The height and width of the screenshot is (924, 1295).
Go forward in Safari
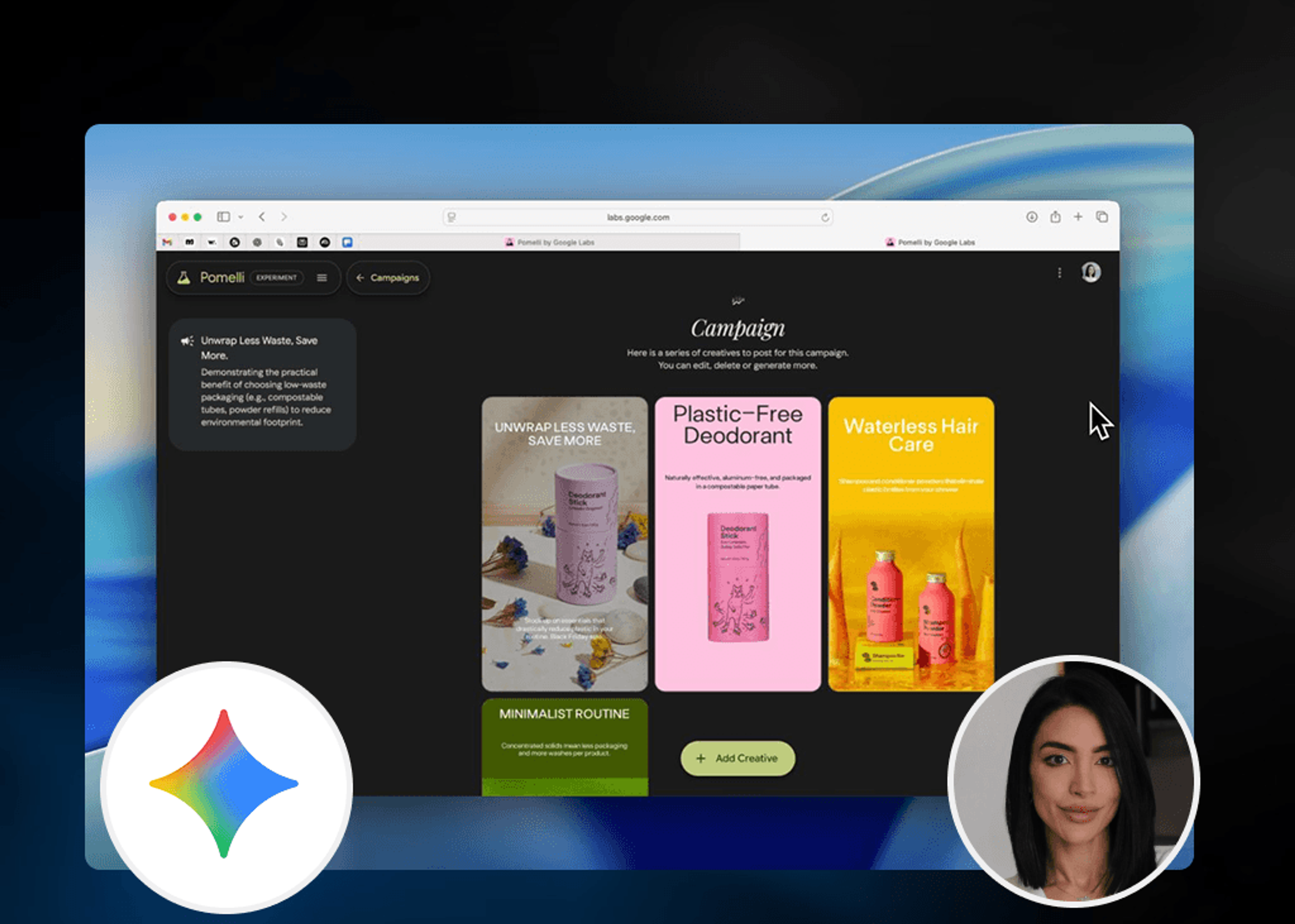point(284,217)
